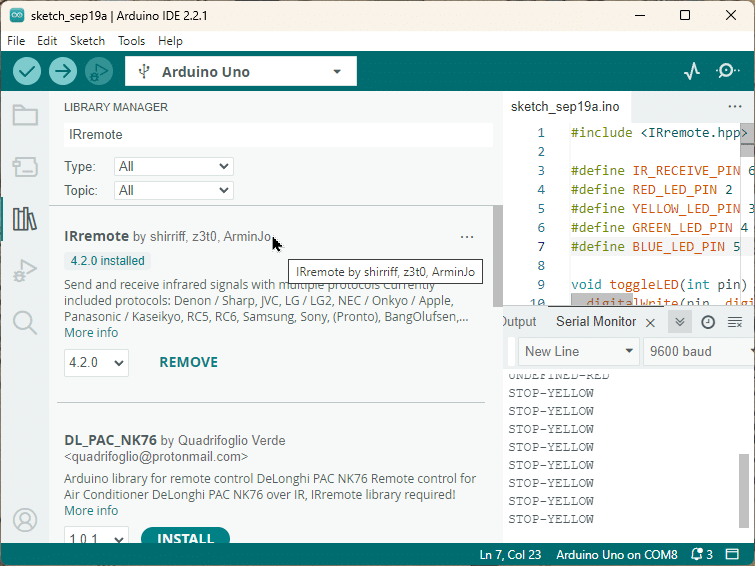Click REMOVE for IRremote library
The height and width of the screenshot is (566, 755).
point(188,362)
